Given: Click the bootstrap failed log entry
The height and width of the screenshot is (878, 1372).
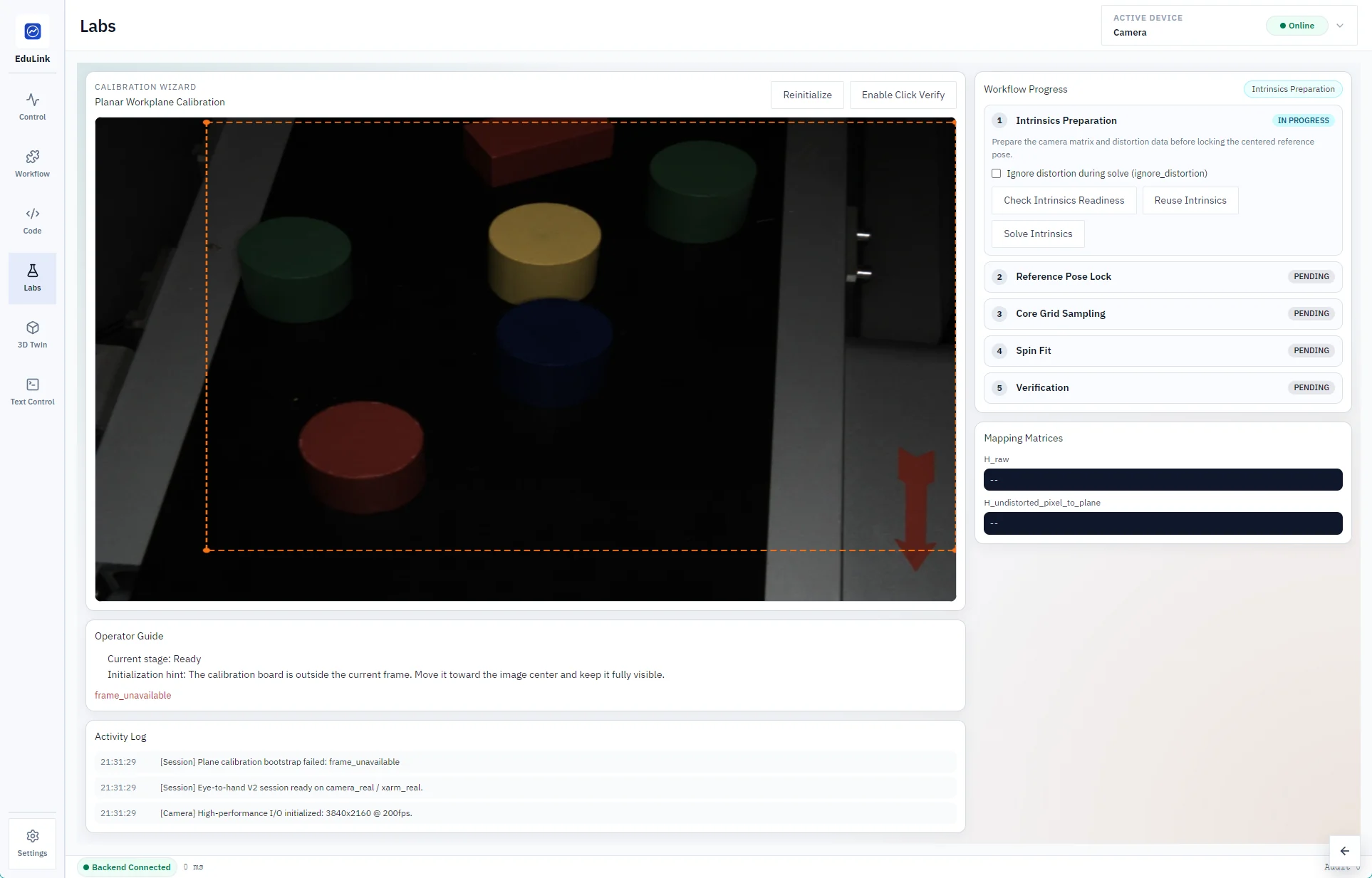Looking at the screenshot, I should (526, 762).
